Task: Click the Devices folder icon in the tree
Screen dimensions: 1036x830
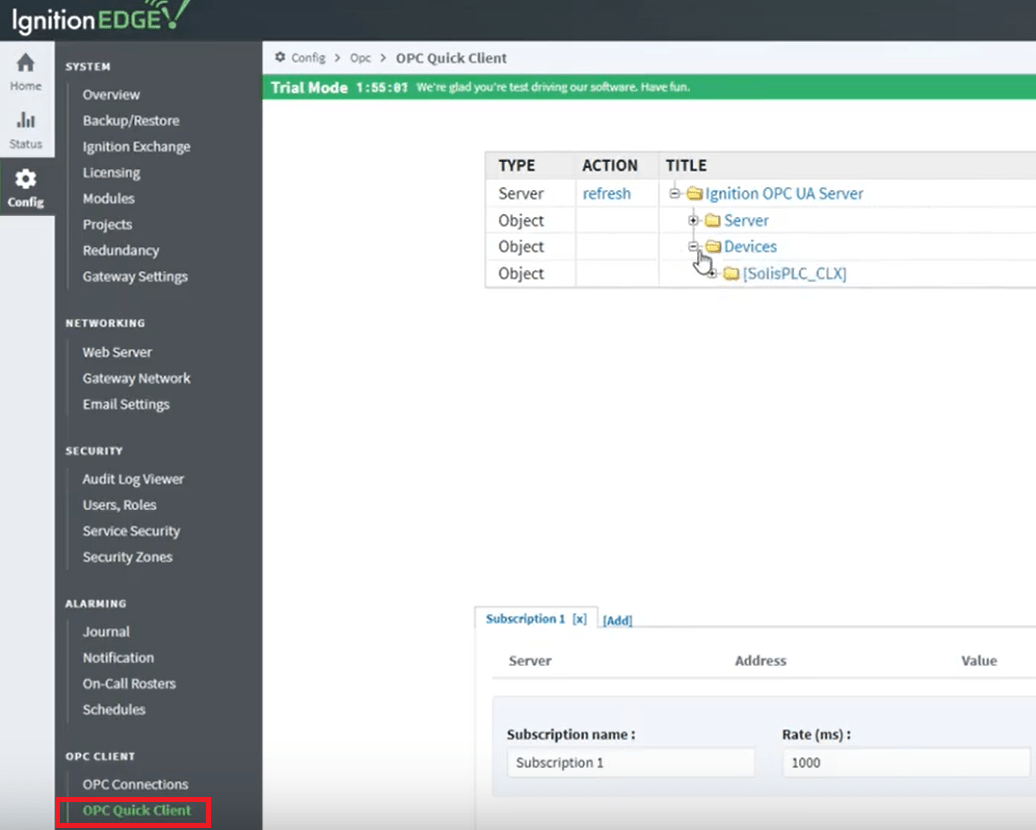Action: coord(712,246)
